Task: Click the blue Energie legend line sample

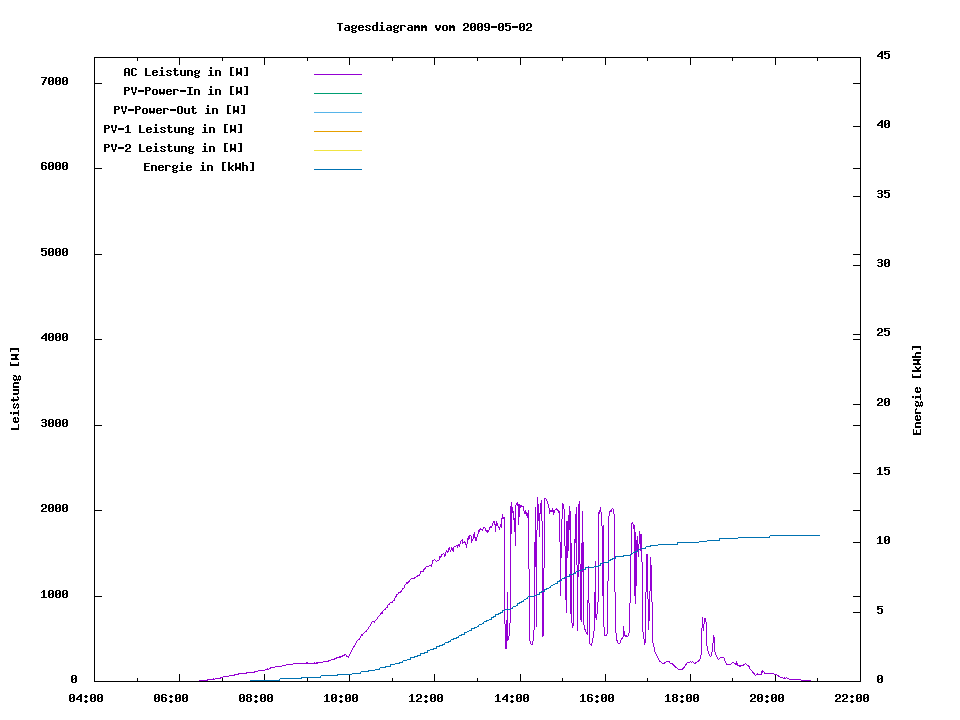Action: tap(337, 169)
